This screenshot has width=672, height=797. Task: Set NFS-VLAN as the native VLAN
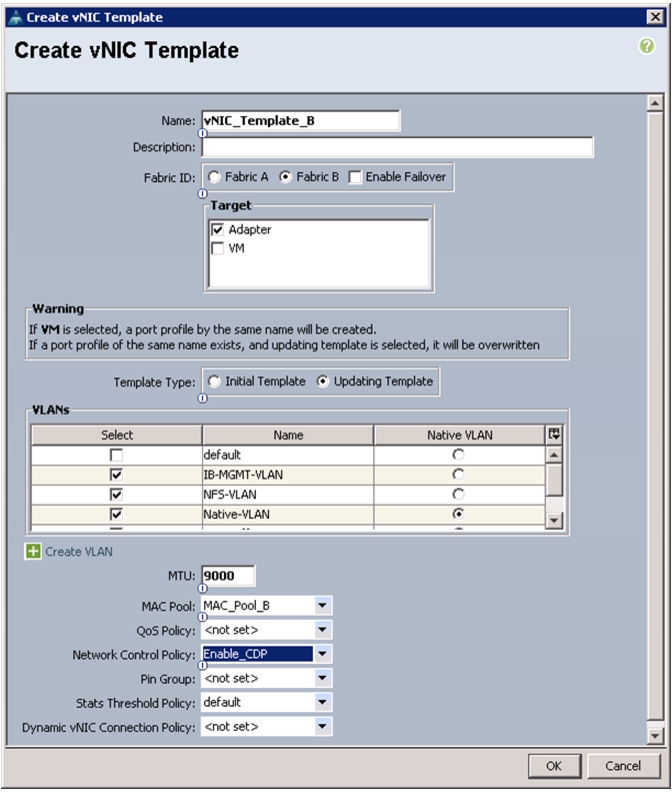[459, 494]
